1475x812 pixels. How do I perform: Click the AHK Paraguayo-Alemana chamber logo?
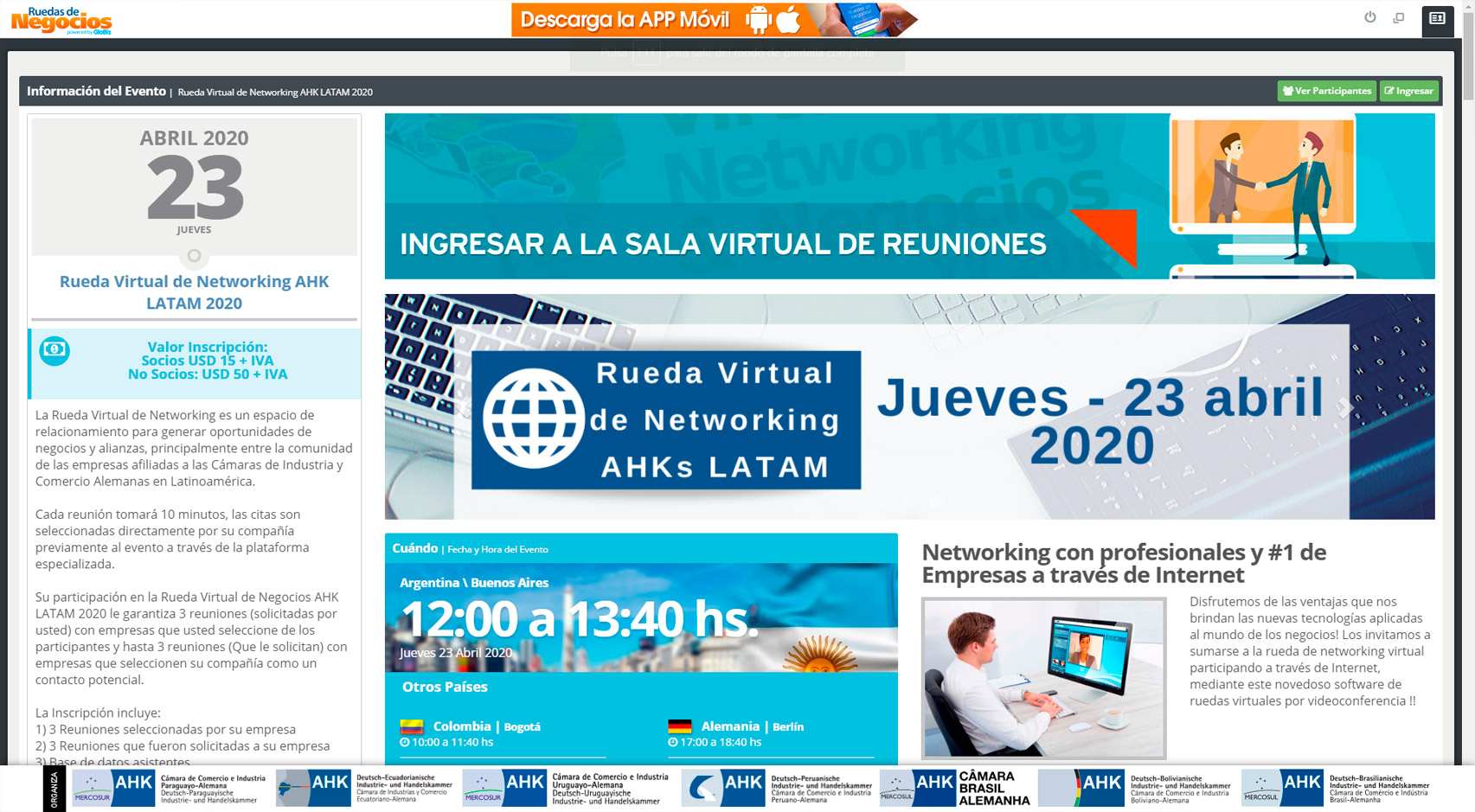[x=169, y=789]
